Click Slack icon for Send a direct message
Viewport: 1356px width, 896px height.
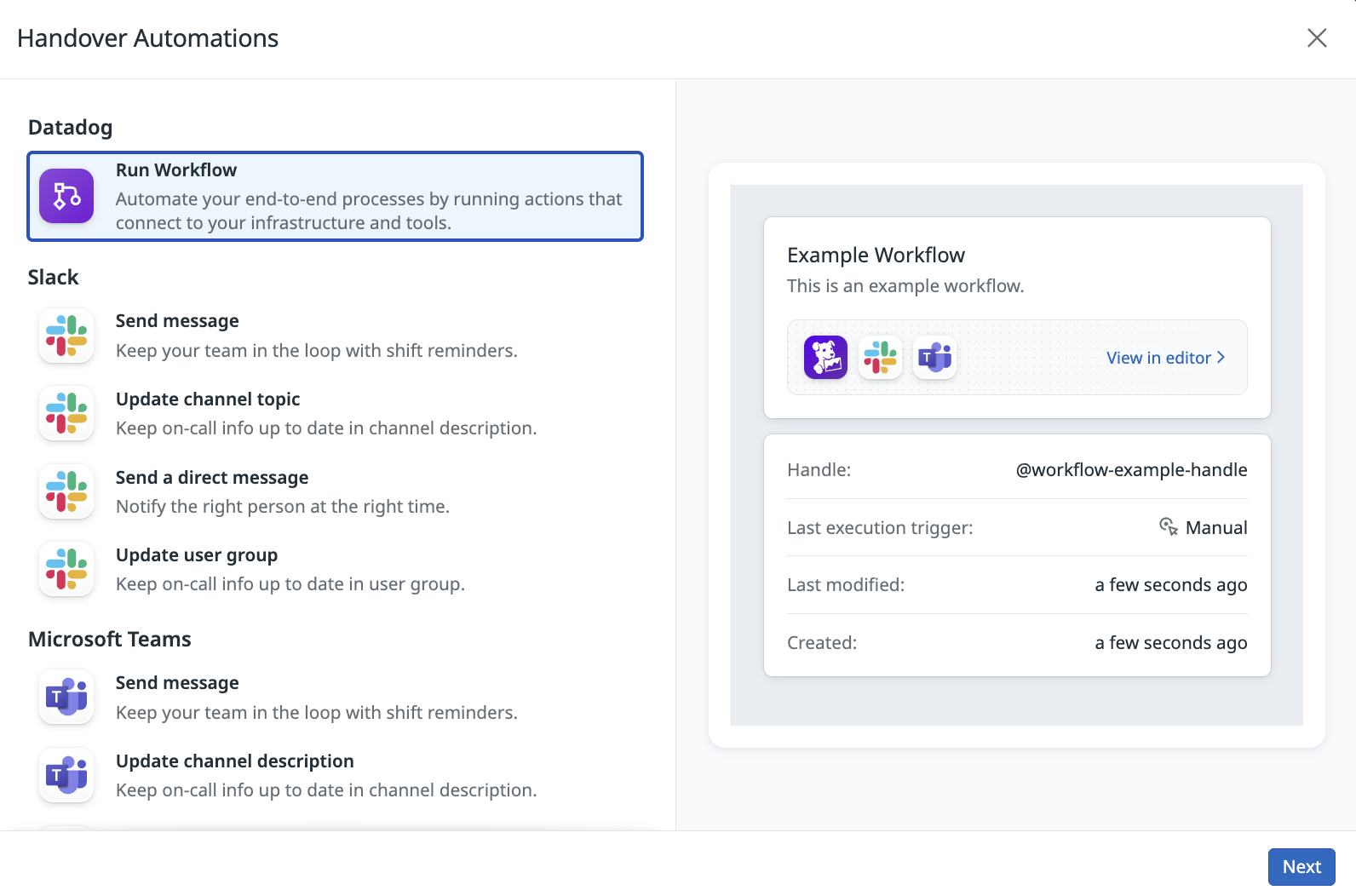coord(66,491)
